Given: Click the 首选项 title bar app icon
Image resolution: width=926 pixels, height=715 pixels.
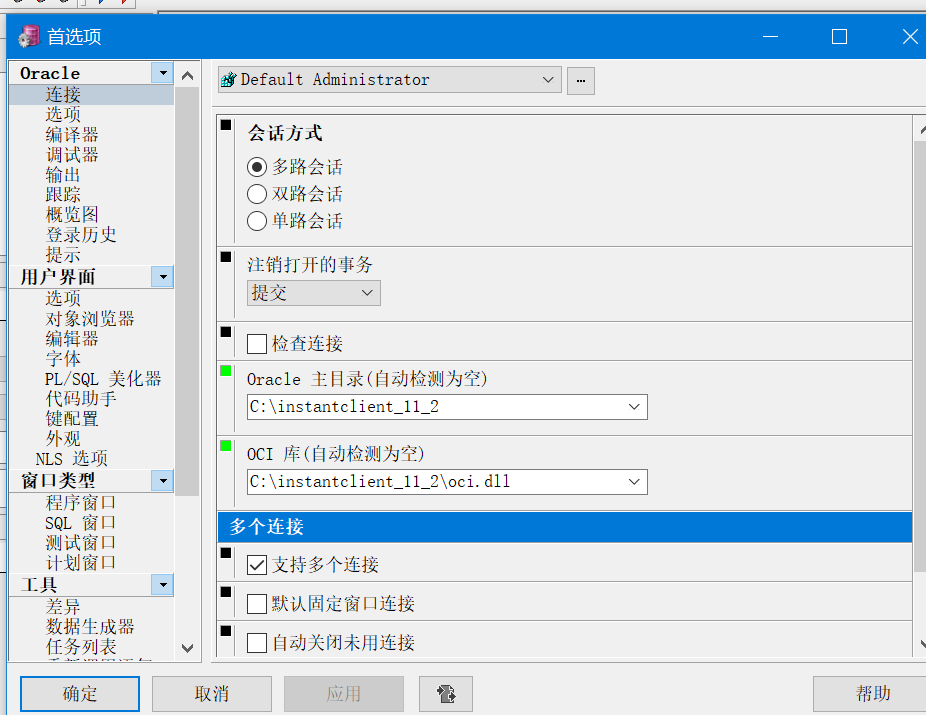Looking at the screenshot, I should 29,37.
